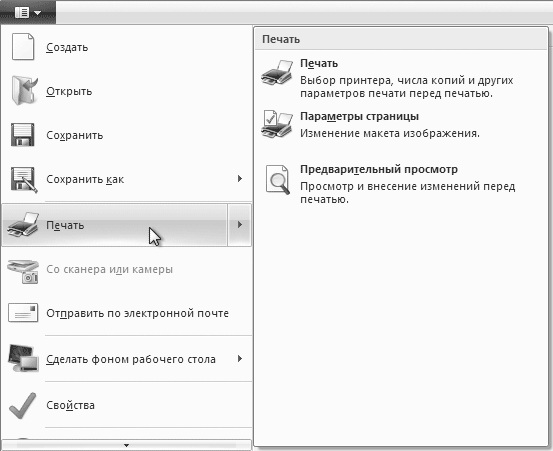Open Параметры страницы in submenu

(x=401, y=124)
